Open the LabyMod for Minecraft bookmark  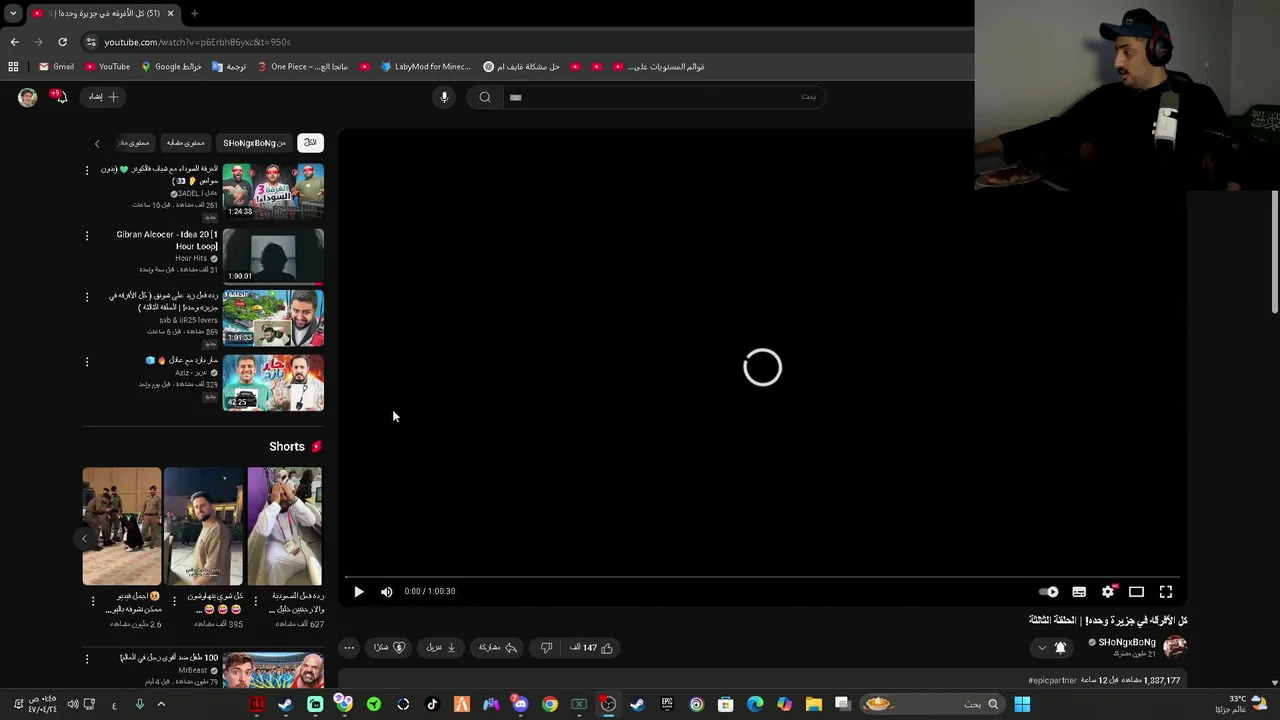tap(425, 67)
